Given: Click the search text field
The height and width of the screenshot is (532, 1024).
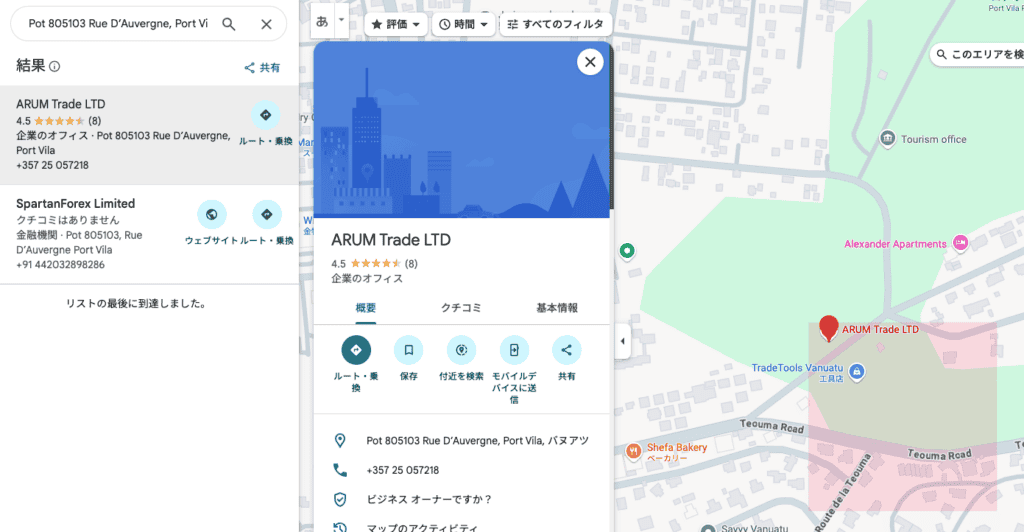Looking at the screenshot, I should pos(118,23).
